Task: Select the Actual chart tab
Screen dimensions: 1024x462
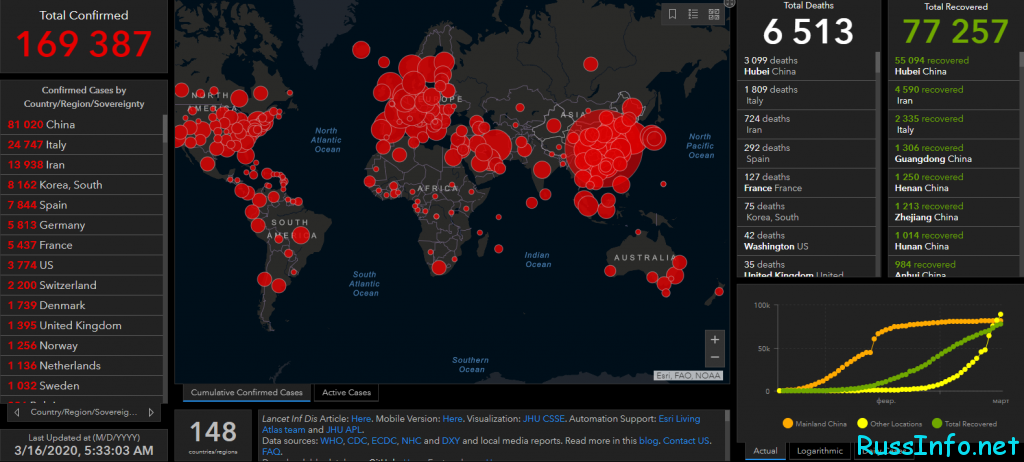Action: point(765,451)
